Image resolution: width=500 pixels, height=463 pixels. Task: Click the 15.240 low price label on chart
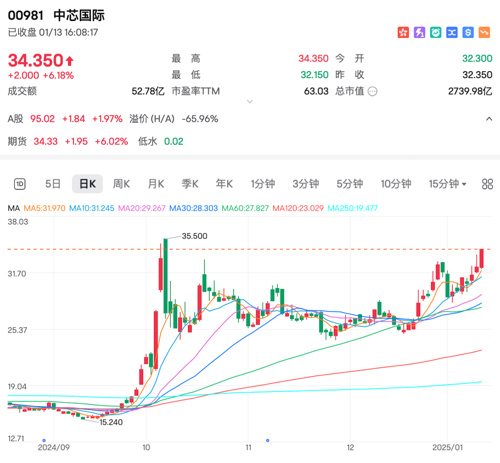pyautogui.click(x=111, y=422)
